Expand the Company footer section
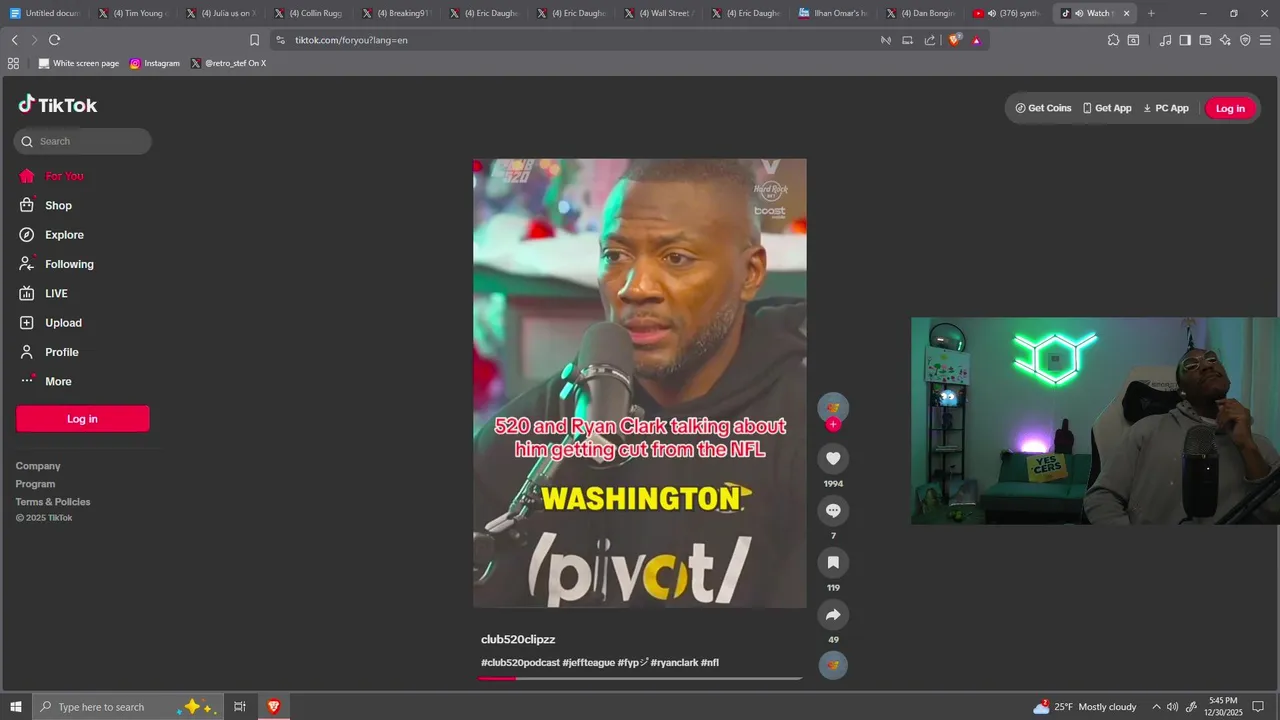 pos(38,466)
